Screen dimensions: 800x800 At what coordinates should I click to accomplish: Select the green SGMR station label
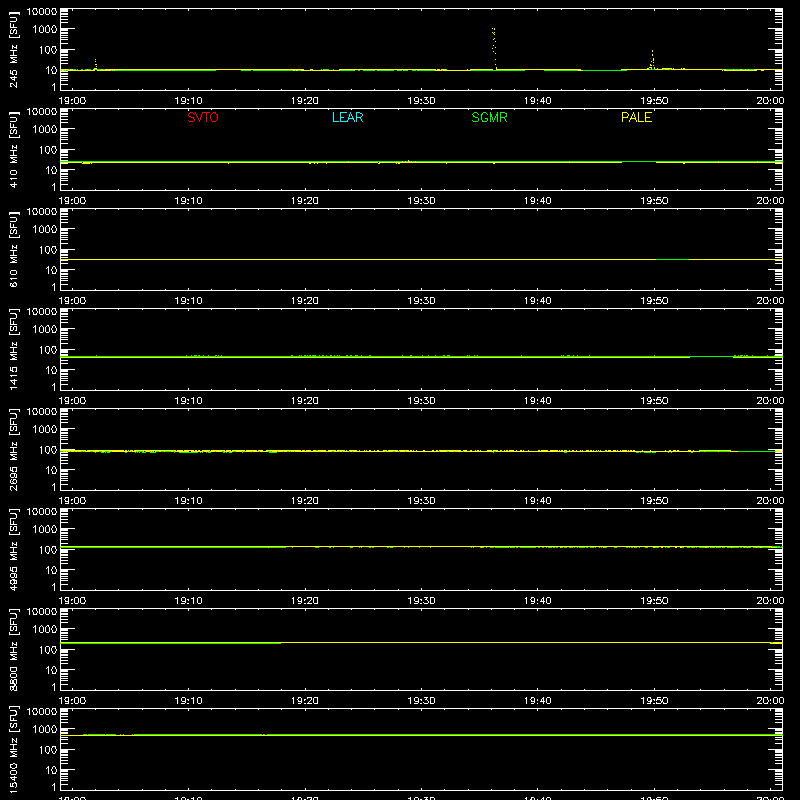click(x=489, y=117)
